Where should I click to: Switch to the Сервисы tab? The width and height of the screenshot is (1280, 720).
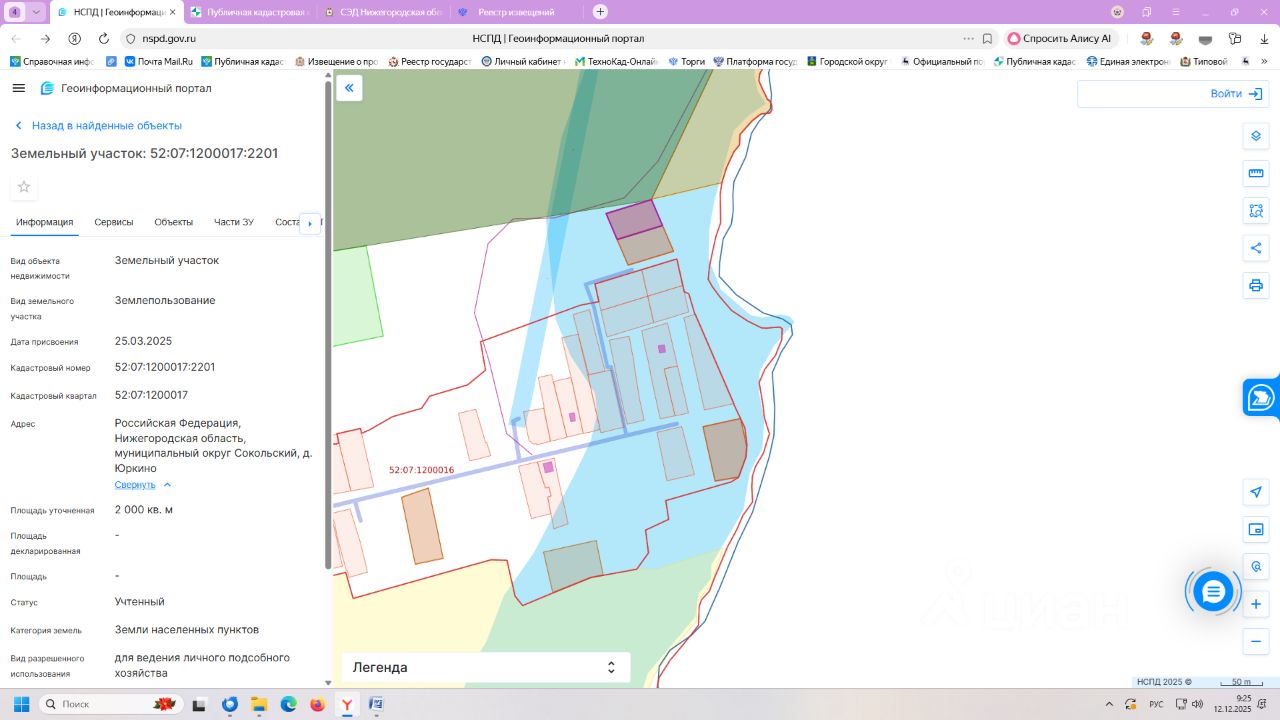(x=114, y=222)
